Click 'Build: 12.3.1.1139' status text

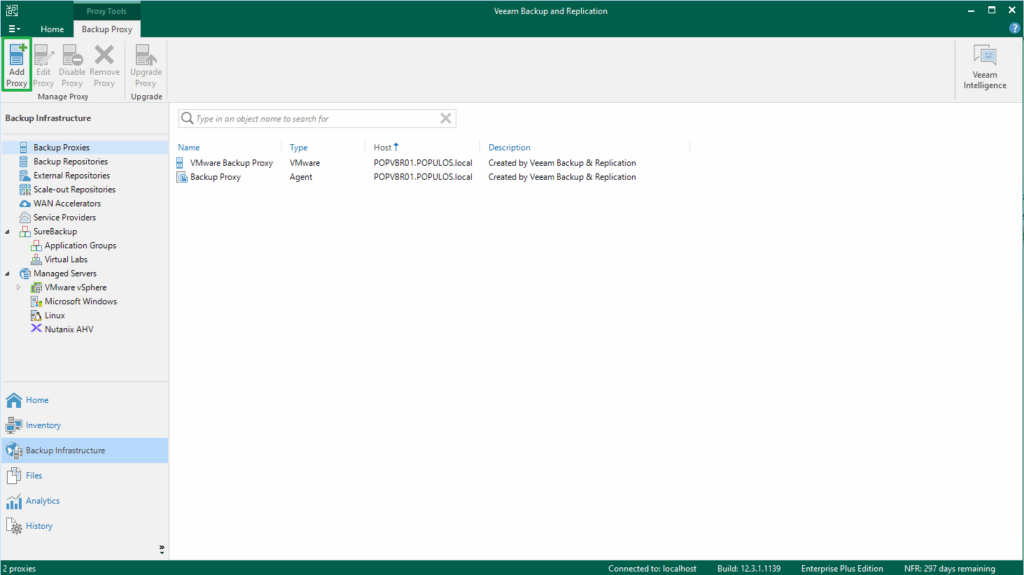(748, 568)
